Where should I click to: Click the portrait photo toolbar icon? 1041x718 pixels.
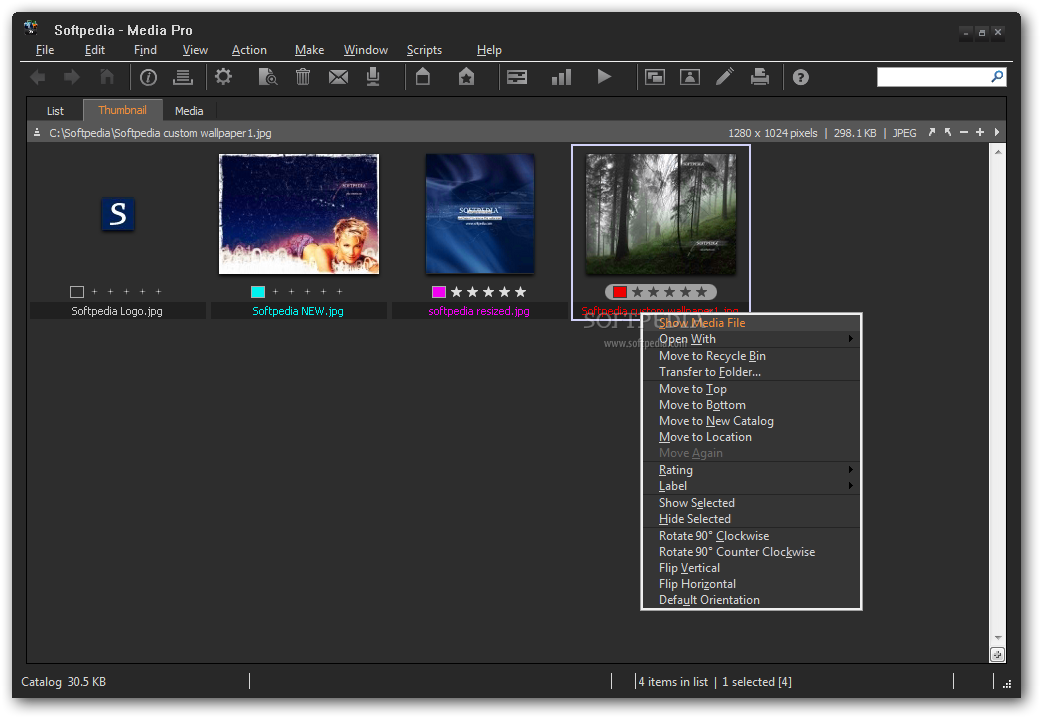[690, 77]
